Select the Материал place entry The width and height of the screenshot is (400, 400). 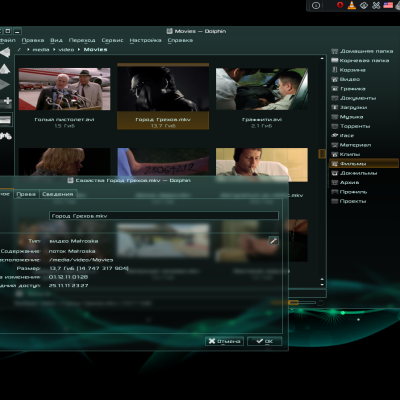(x=351, y=145)
